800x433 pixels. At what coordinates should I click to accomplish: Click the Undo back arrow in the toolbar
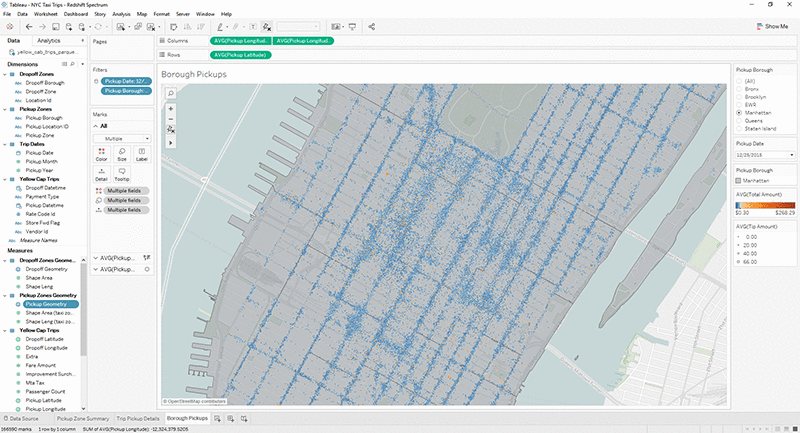click(x=29, y=27)
